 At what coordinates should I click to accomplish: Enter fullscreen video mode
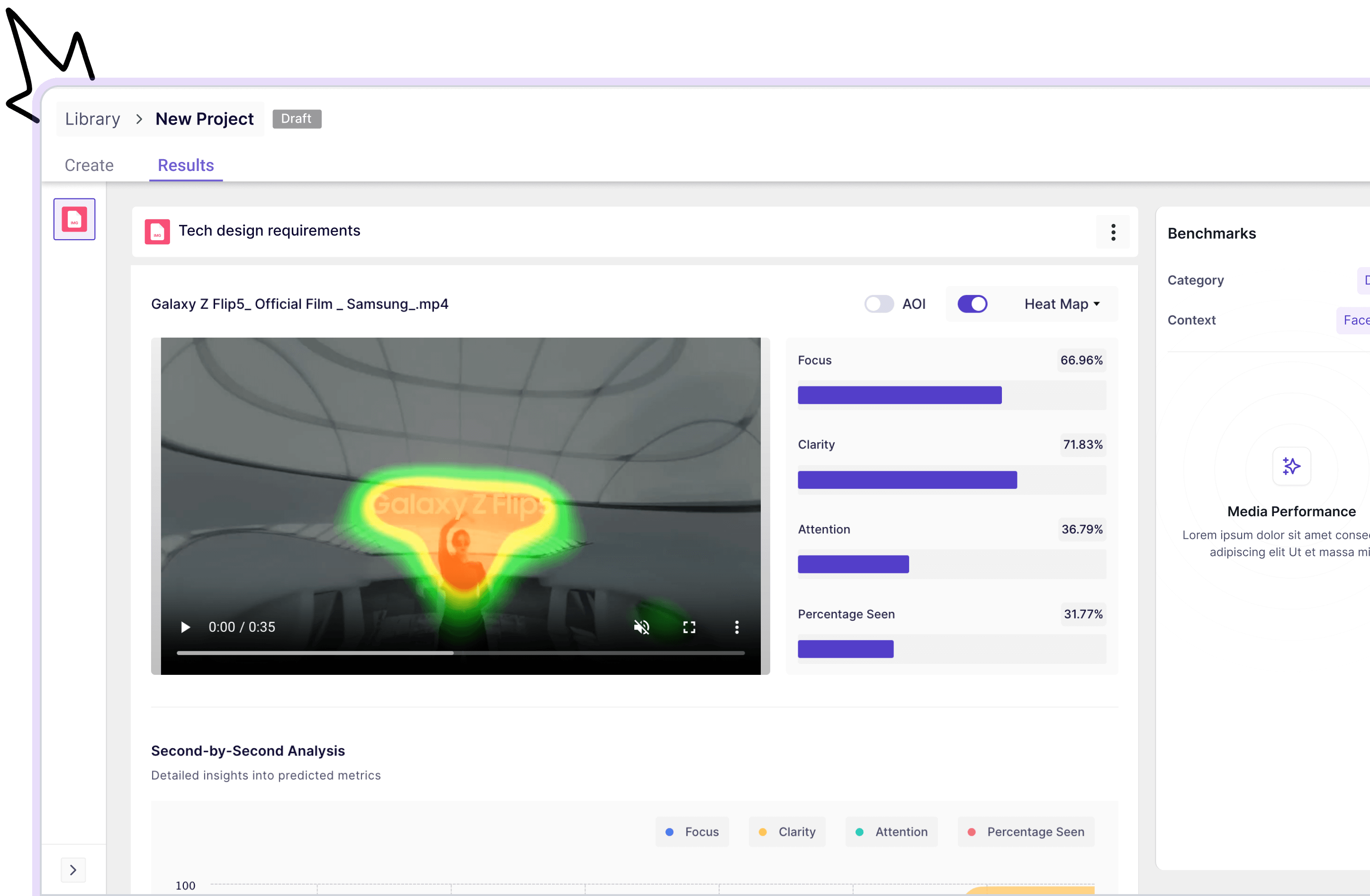tap(689, 627)
